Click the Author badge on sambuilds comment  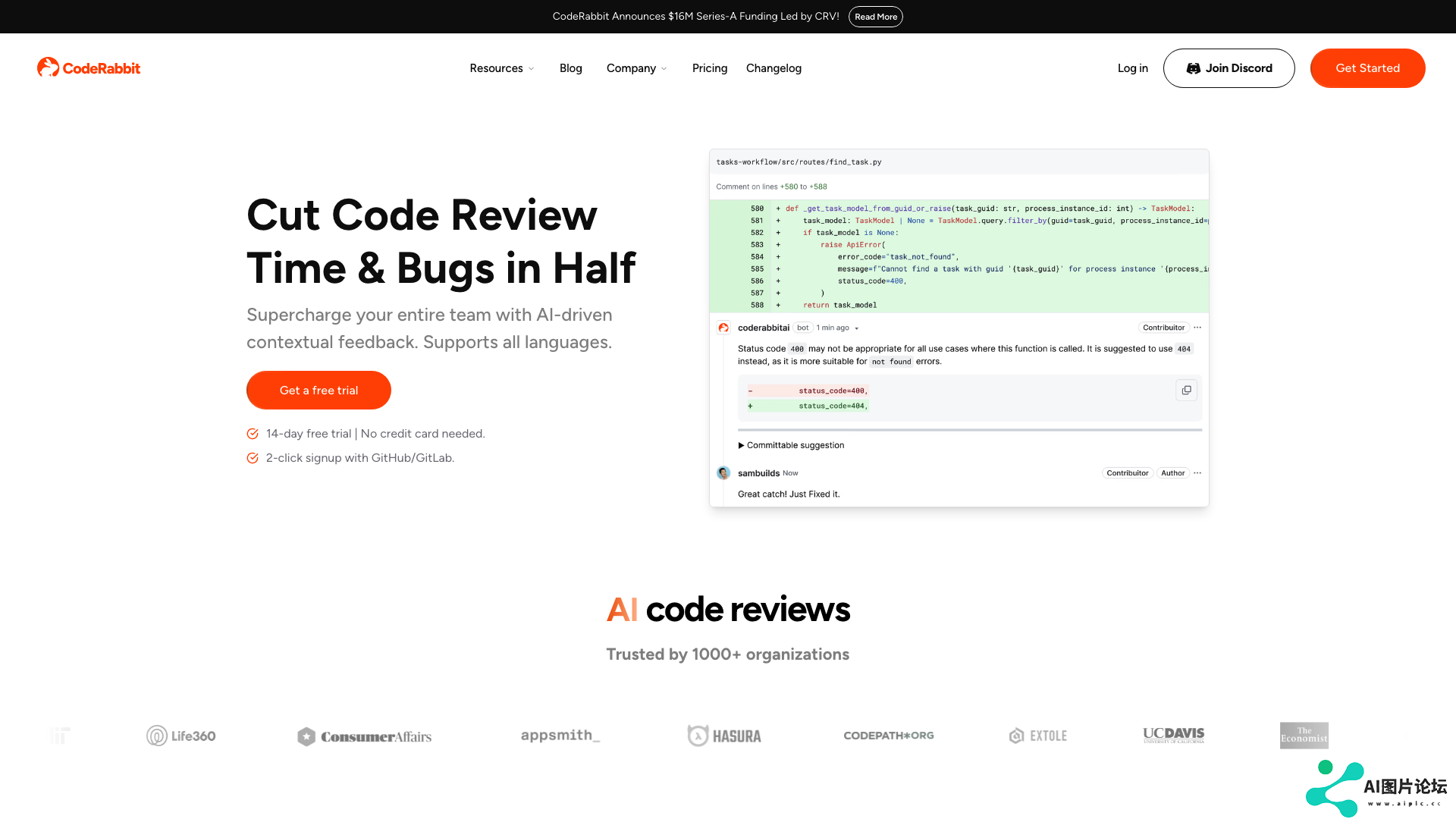pos(1172,473)
